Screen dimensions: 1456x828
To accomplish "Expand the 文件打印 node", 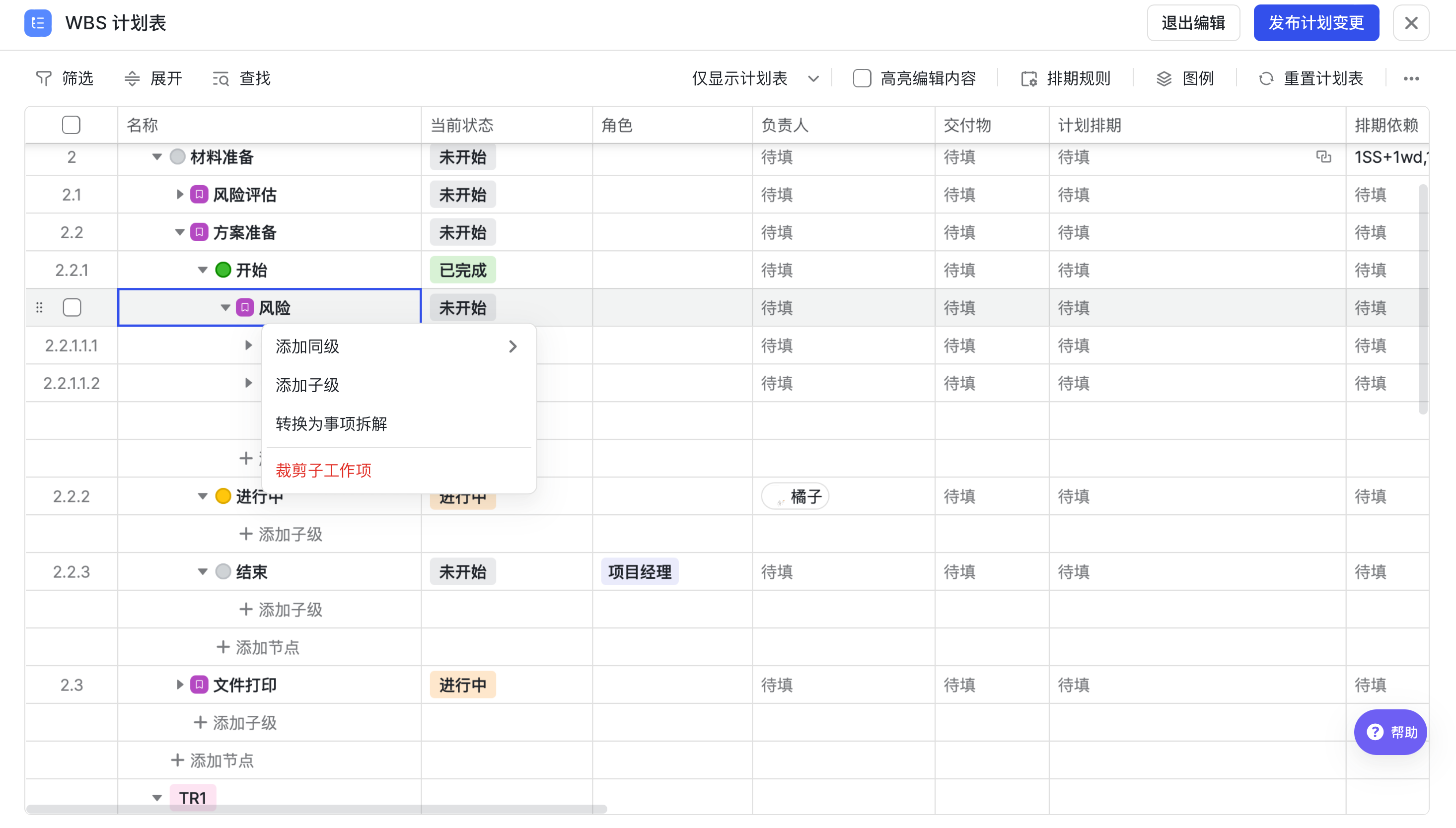I will tap(180, 684).
